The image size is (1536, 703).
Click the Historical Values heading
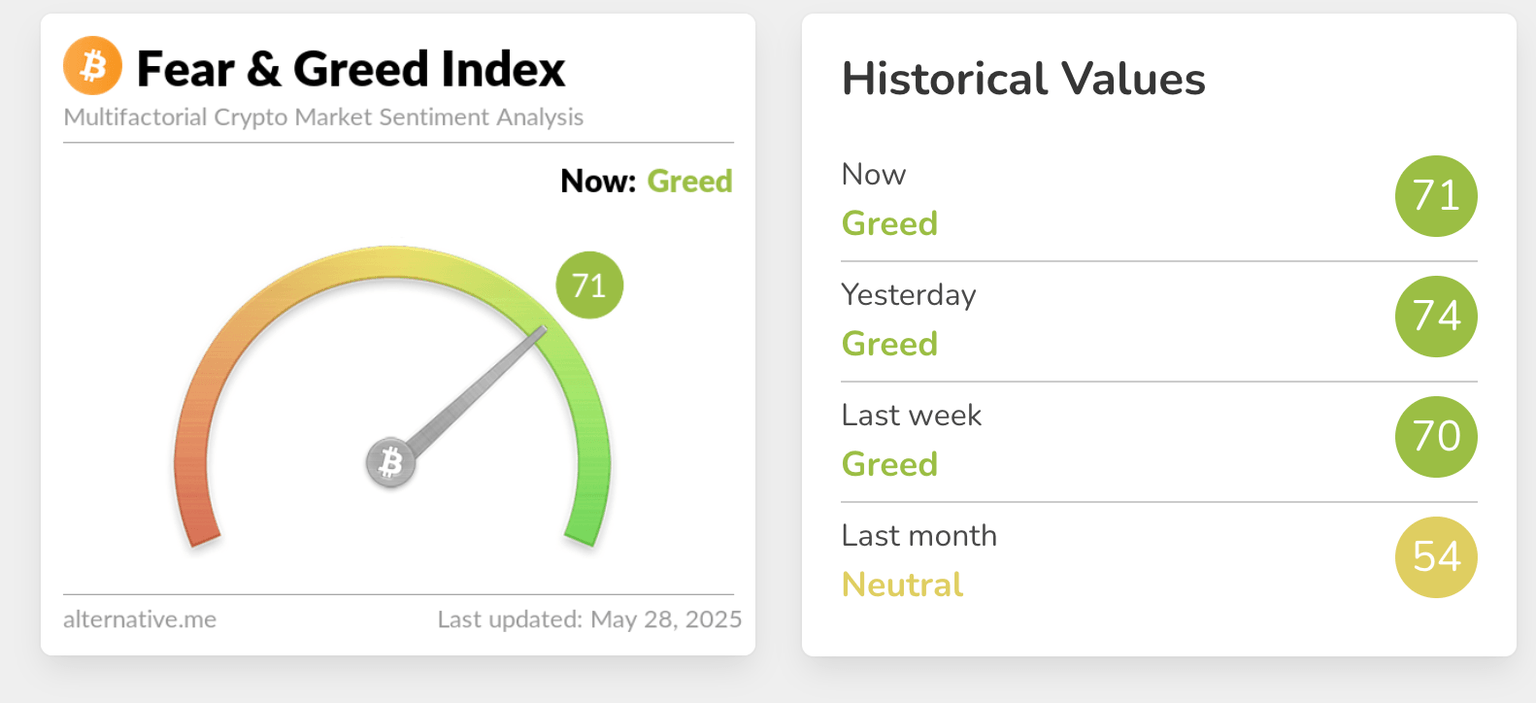coord(1023,79)
